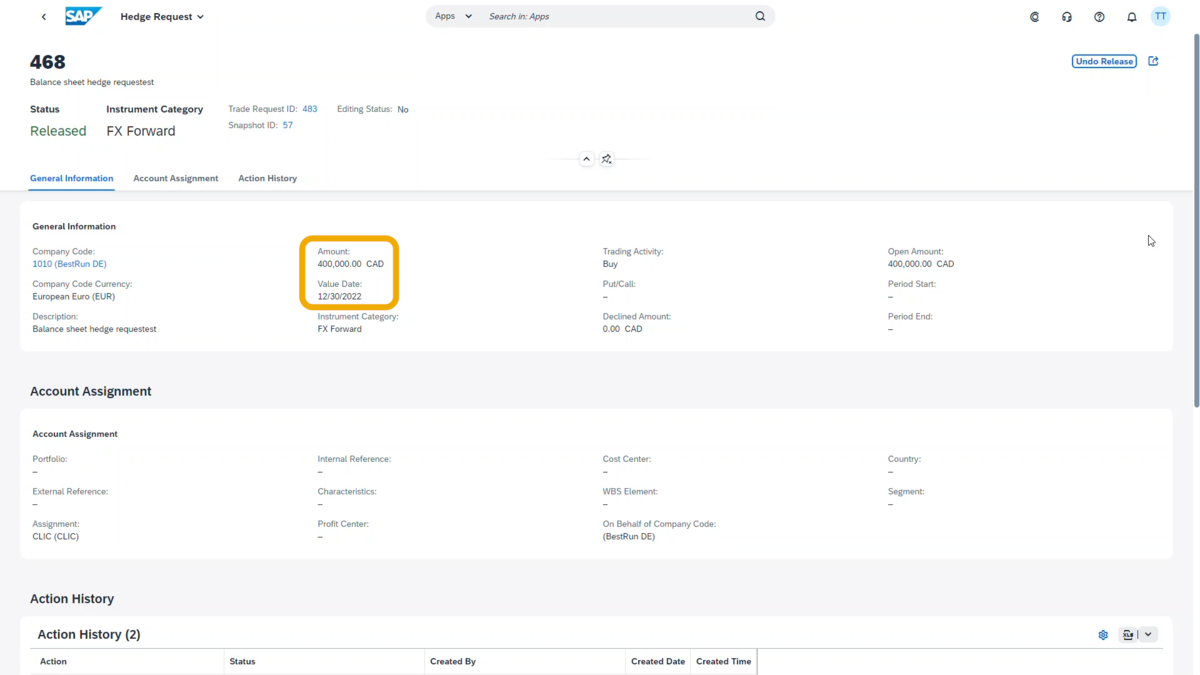This screenshot has width=1200, height=675.
Task: Toggle the SAP logo home control
Action: click(82, 16)
